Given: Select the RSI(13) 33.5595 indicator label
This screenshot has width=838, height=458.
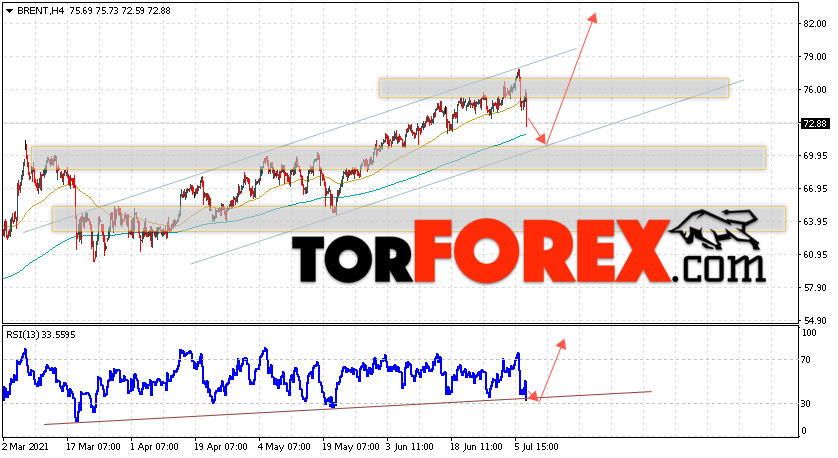Looking at the screenshot, I should 41,335.
